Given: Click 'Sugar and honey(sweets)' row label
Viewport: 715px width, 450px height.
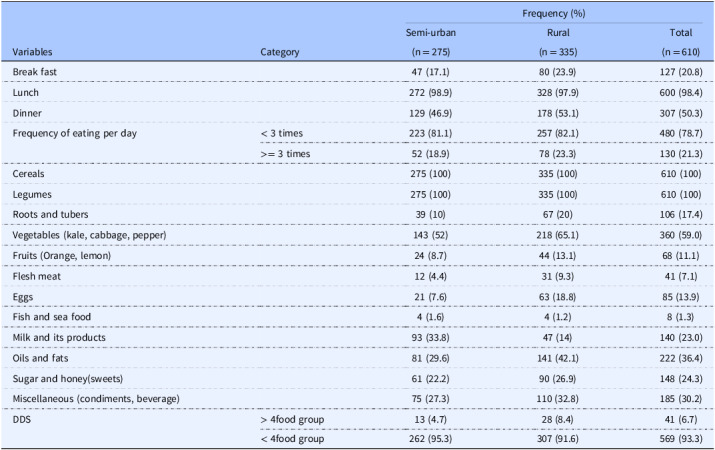Looking at the screenshot, I should [67, 379].
